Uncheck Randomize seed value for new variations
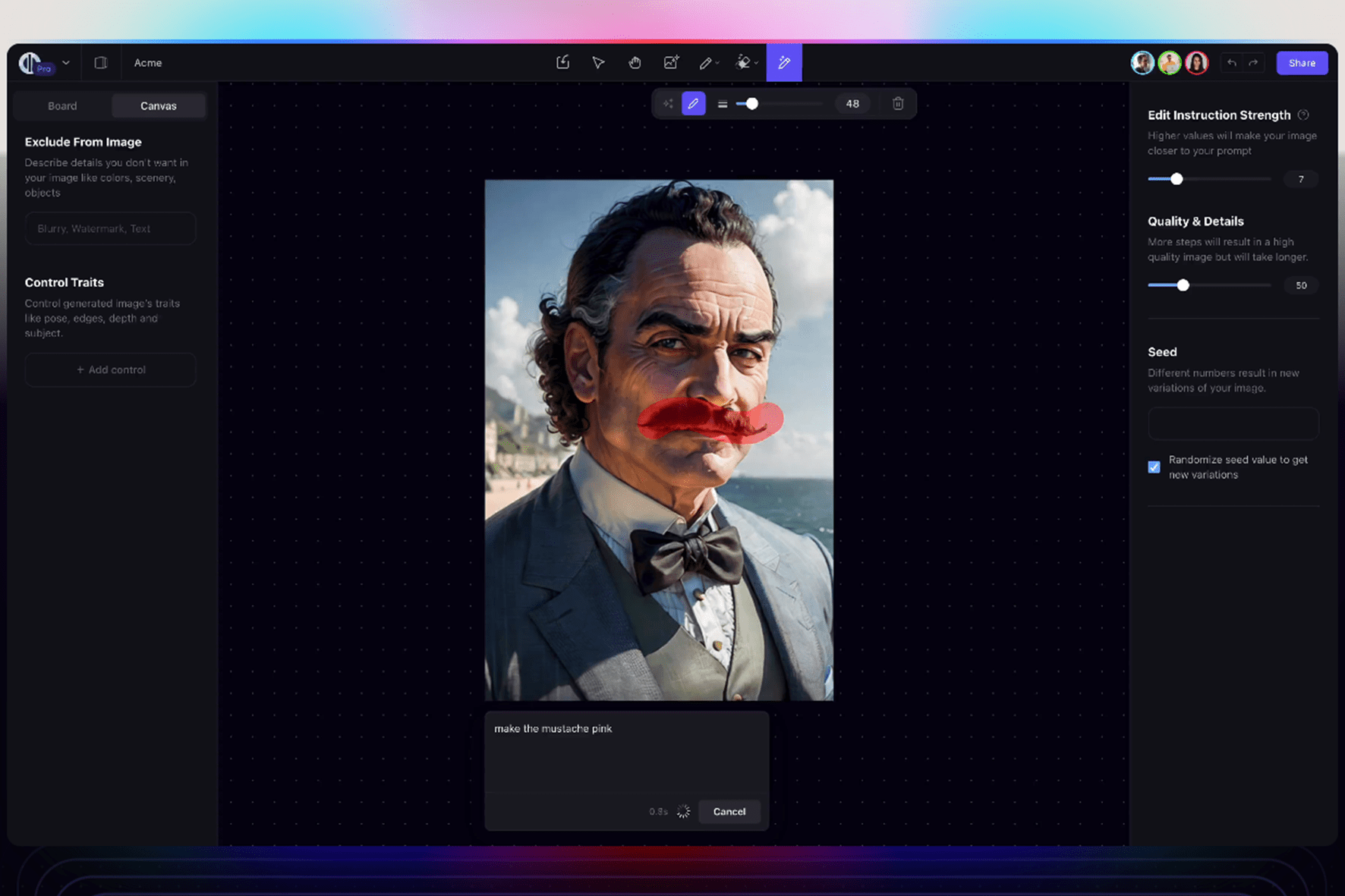Image resolution: width=1345 pixels, height=896 pixels. pyautogui.click(x=1154, y=467)
